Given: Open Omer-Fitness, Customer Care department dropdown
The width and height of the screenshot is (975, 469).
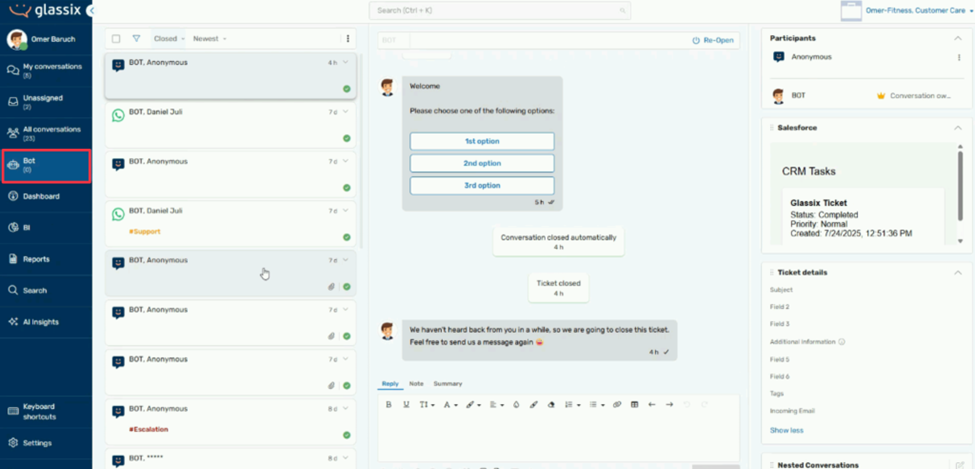Looking at the screenshot, I should (x=919, y=11).
